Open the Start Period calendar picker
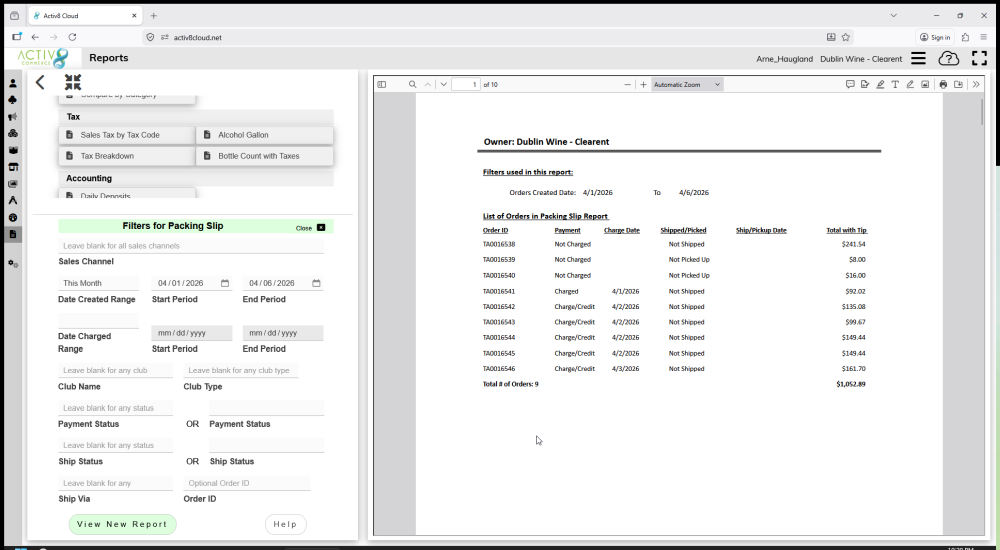 [x=224, y=283]
